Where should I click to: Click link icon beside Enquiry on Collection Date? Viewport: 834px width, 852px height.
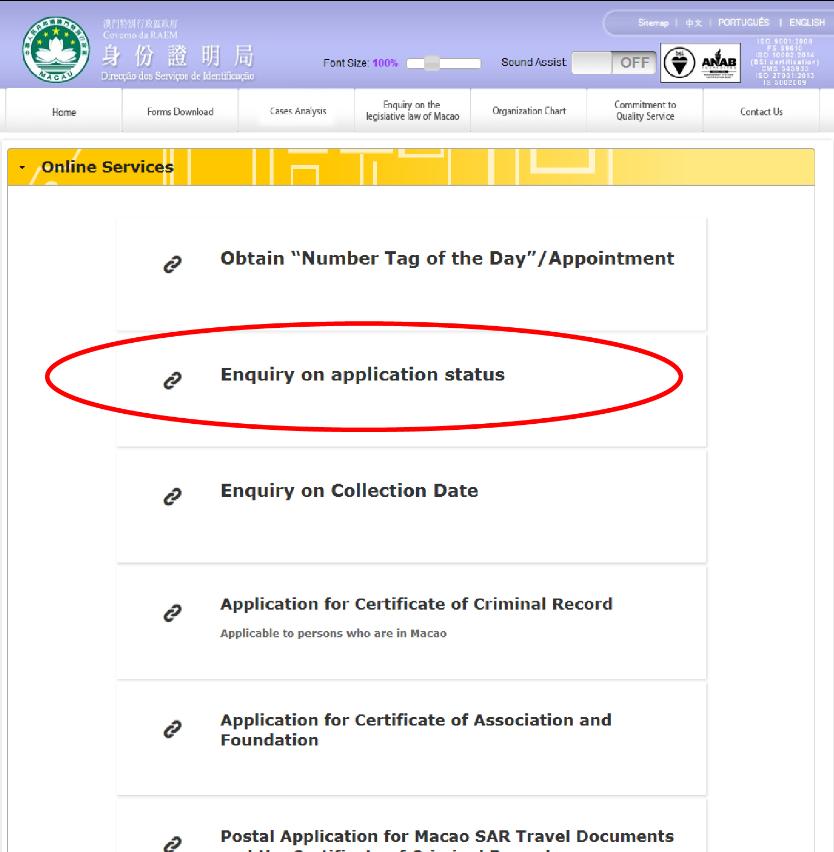point(172,497)
